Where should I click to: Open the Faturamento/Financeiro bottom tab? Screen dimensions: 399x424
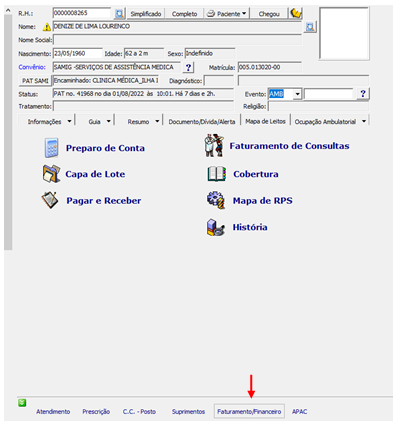coord(249,411)
